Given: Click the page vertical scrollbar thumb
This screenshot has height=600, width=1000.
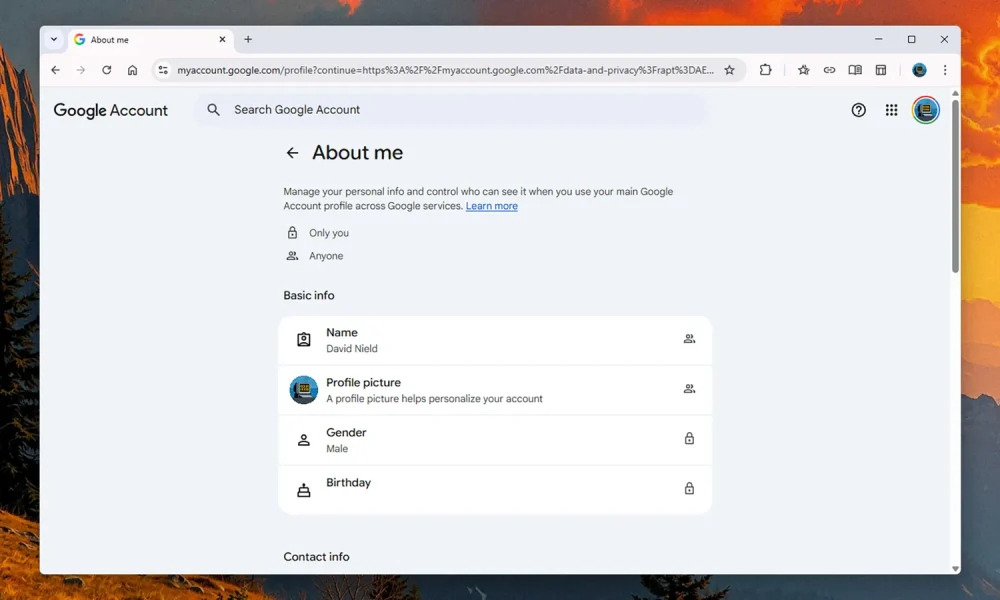Looking at the screenshot, I should tap(955, 186).
